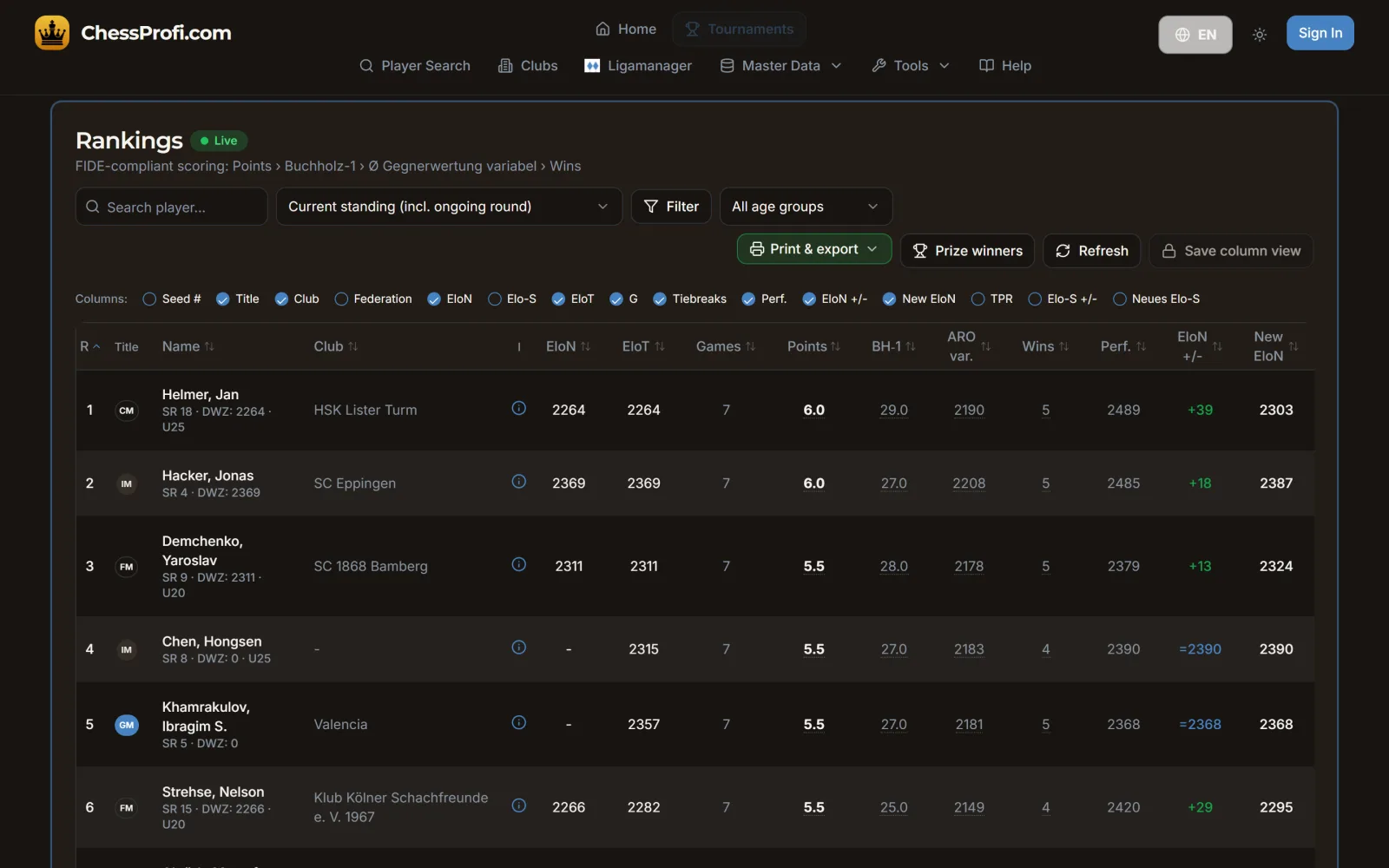Enable the Elo-S column checkbox
Image resolution: width=1389 pixels, height=868 pixels.
(x=495, y=299)
